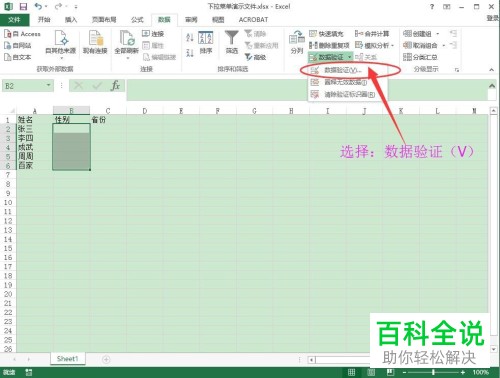Collapse the ribbon with the chevron
Image resolution: width=500 pixels, height=378 pixels.
(x=492, y=69)
